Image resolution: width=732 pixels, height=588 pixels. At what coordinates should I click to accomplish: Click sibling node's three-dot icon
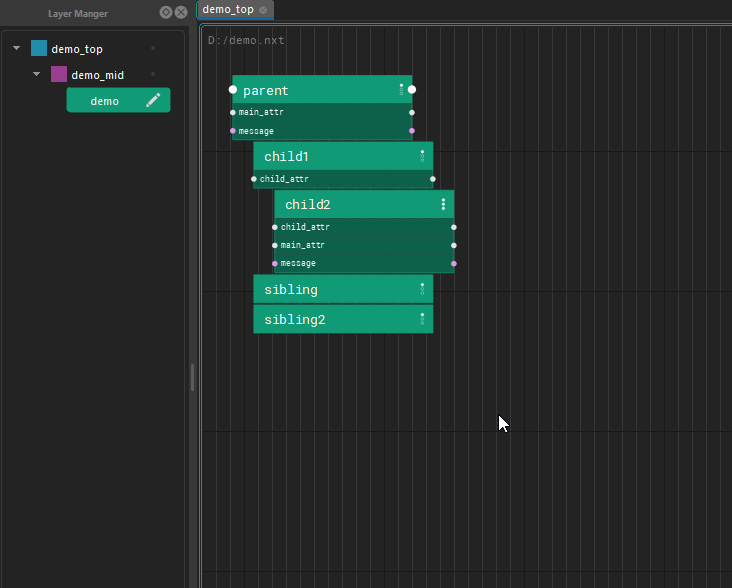[x=422, y=289]
